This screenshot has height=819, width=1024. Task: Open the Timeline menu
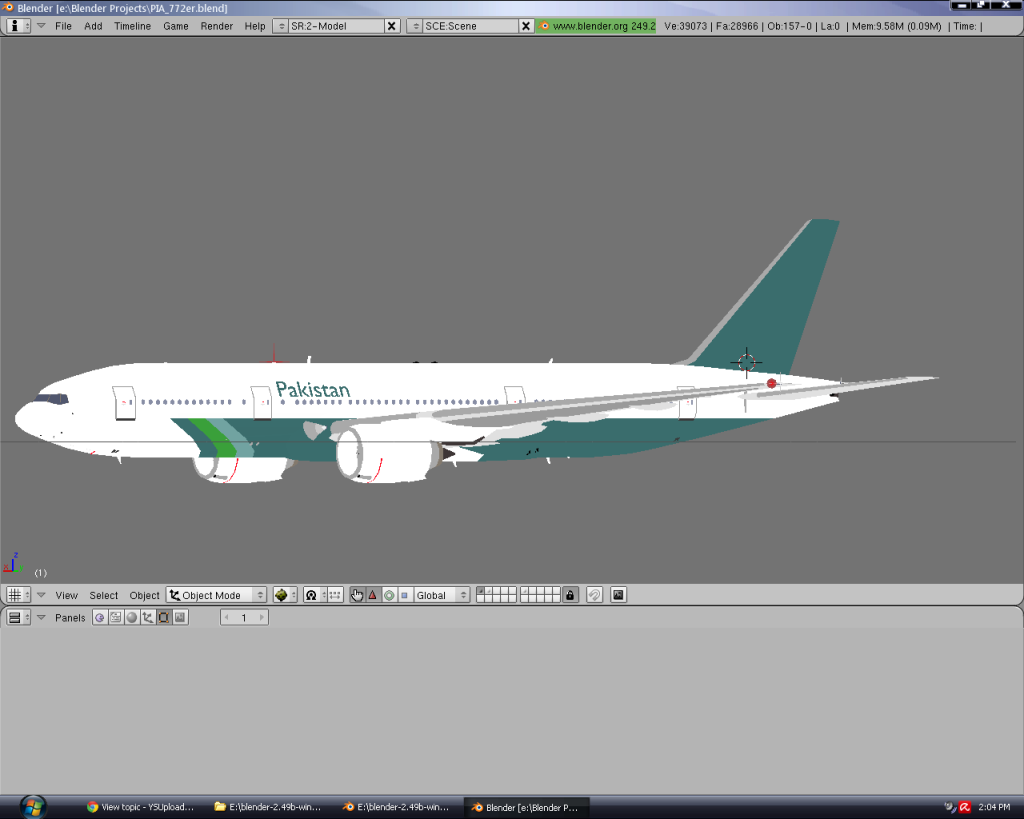click(x=133, y=25)
